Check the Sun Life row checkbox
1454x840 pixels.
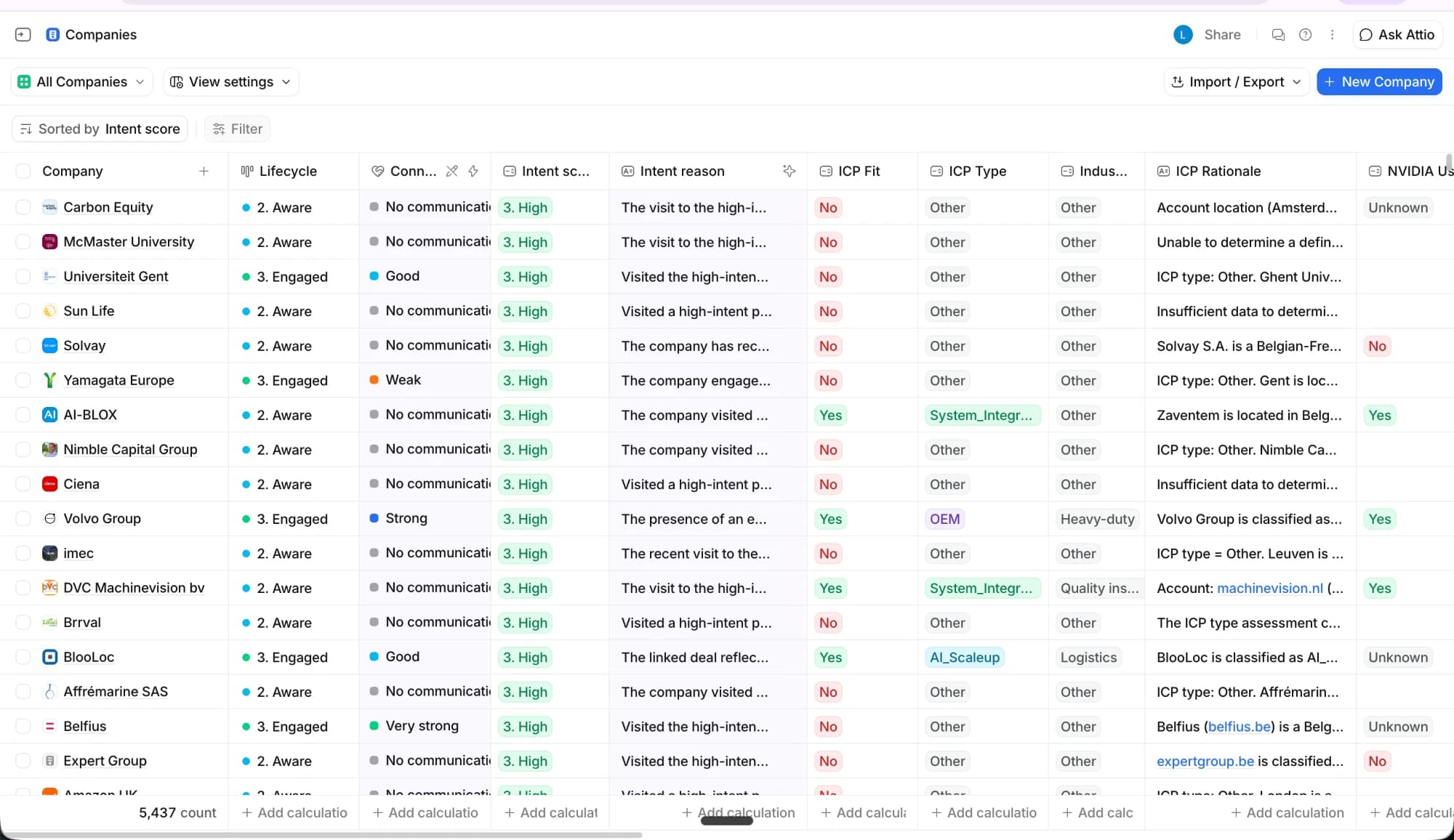click(x=23, y=311)
